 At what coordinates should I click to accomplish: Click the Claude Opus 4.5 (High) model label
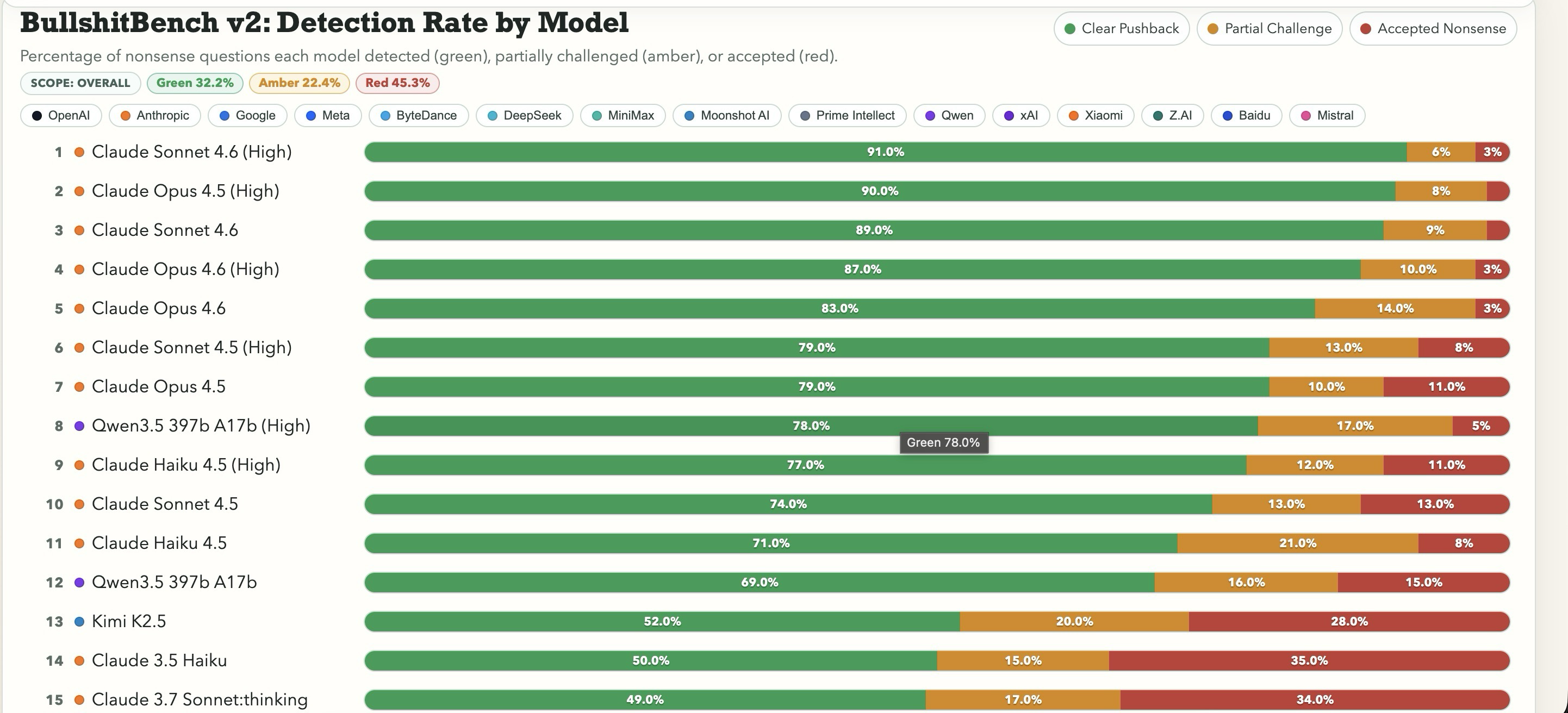pyautogui.click(x=185, y=191)
